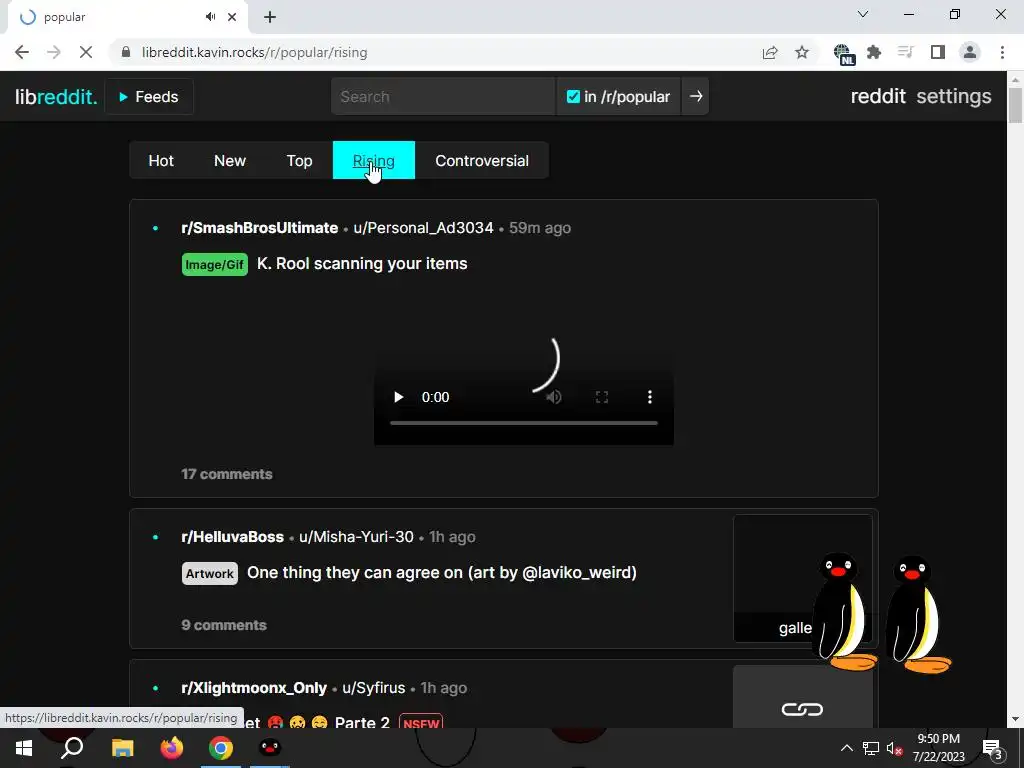The width and height of the screenshot is (1024, 768).
Task: Open the r/HelluvaBoss subreddit link
Action: [x=232, y=537]
